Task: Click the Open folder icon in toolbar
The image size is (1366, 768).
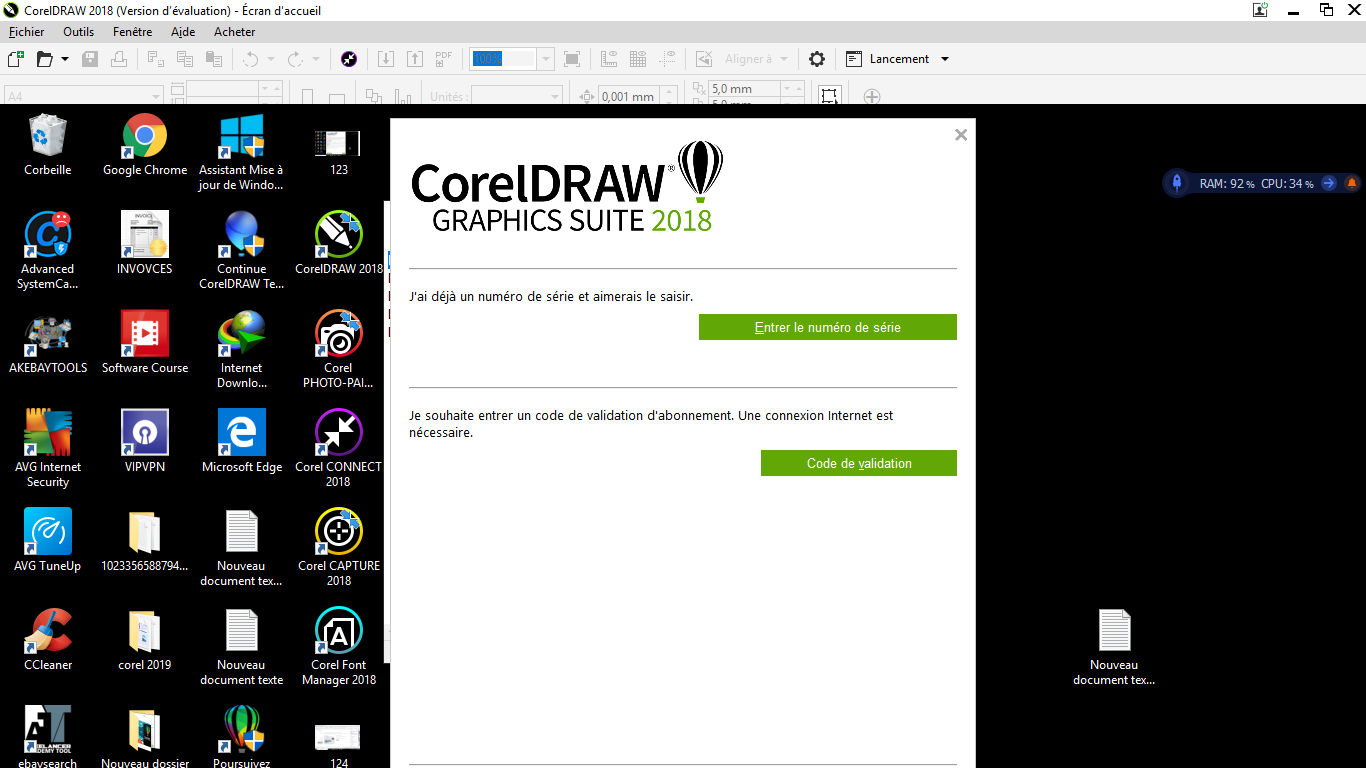Action: pos(45,59)
